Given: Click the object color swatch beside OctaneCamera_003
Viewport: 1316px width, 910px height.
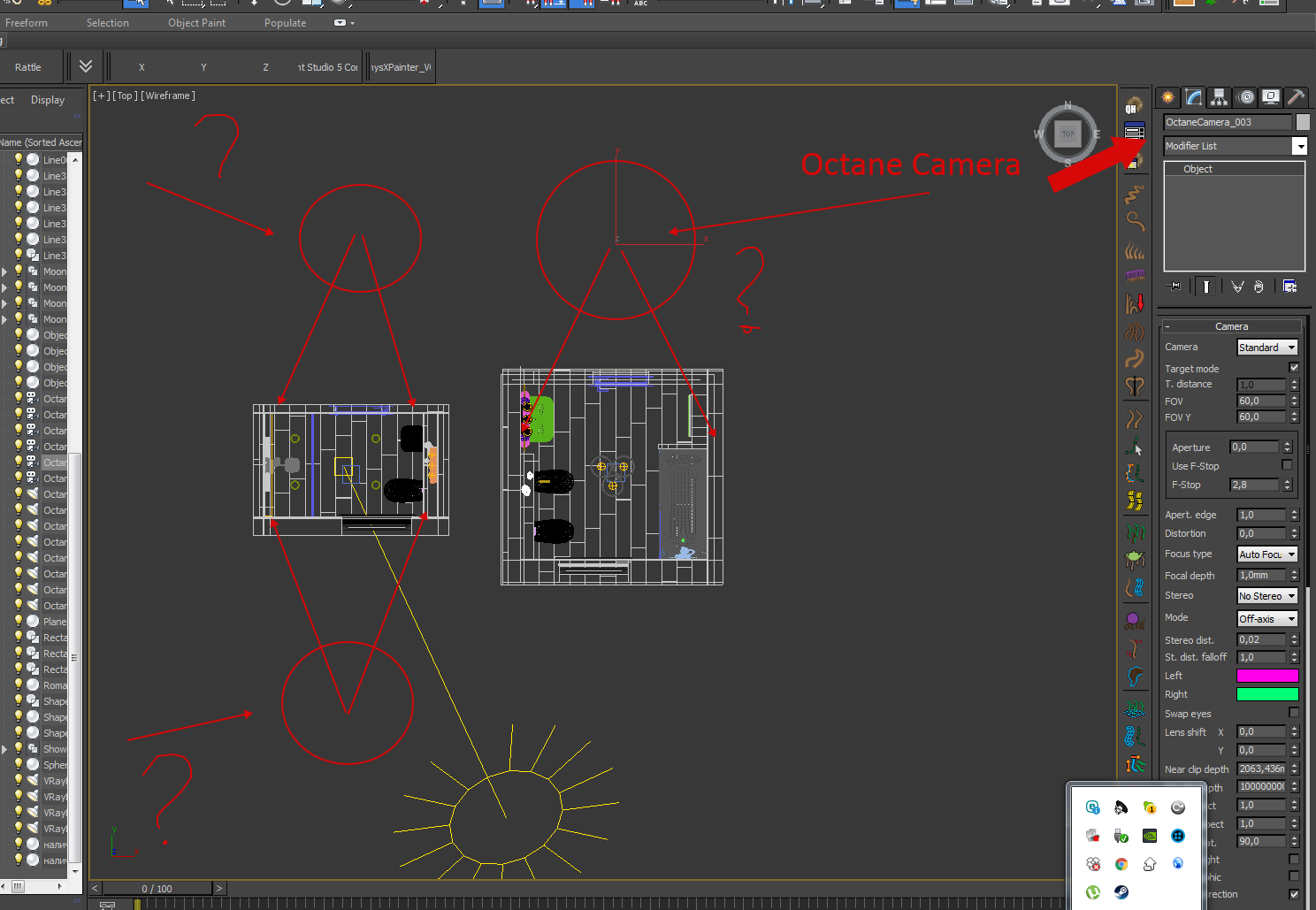Looking at the screenshot, I should [x=1303, y=122].
